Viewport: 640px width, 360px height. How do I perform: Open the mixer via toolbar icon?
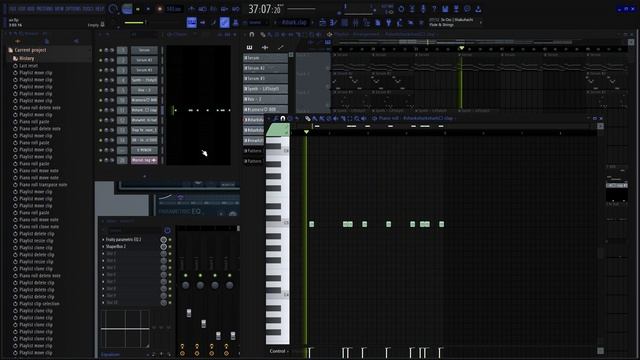pos(355,22)
